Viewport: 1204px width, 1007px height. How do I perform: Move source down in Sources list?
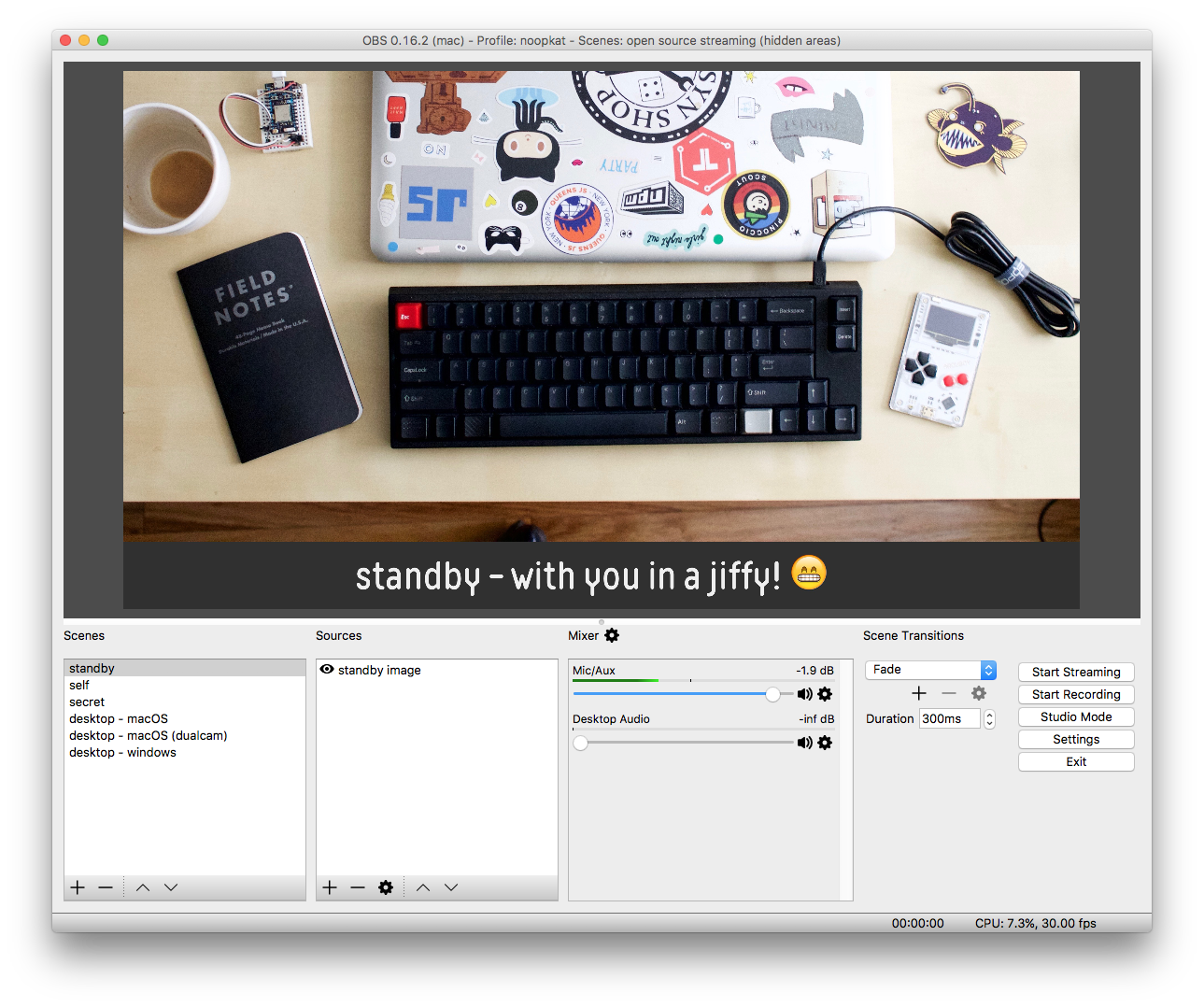point(451,887)
